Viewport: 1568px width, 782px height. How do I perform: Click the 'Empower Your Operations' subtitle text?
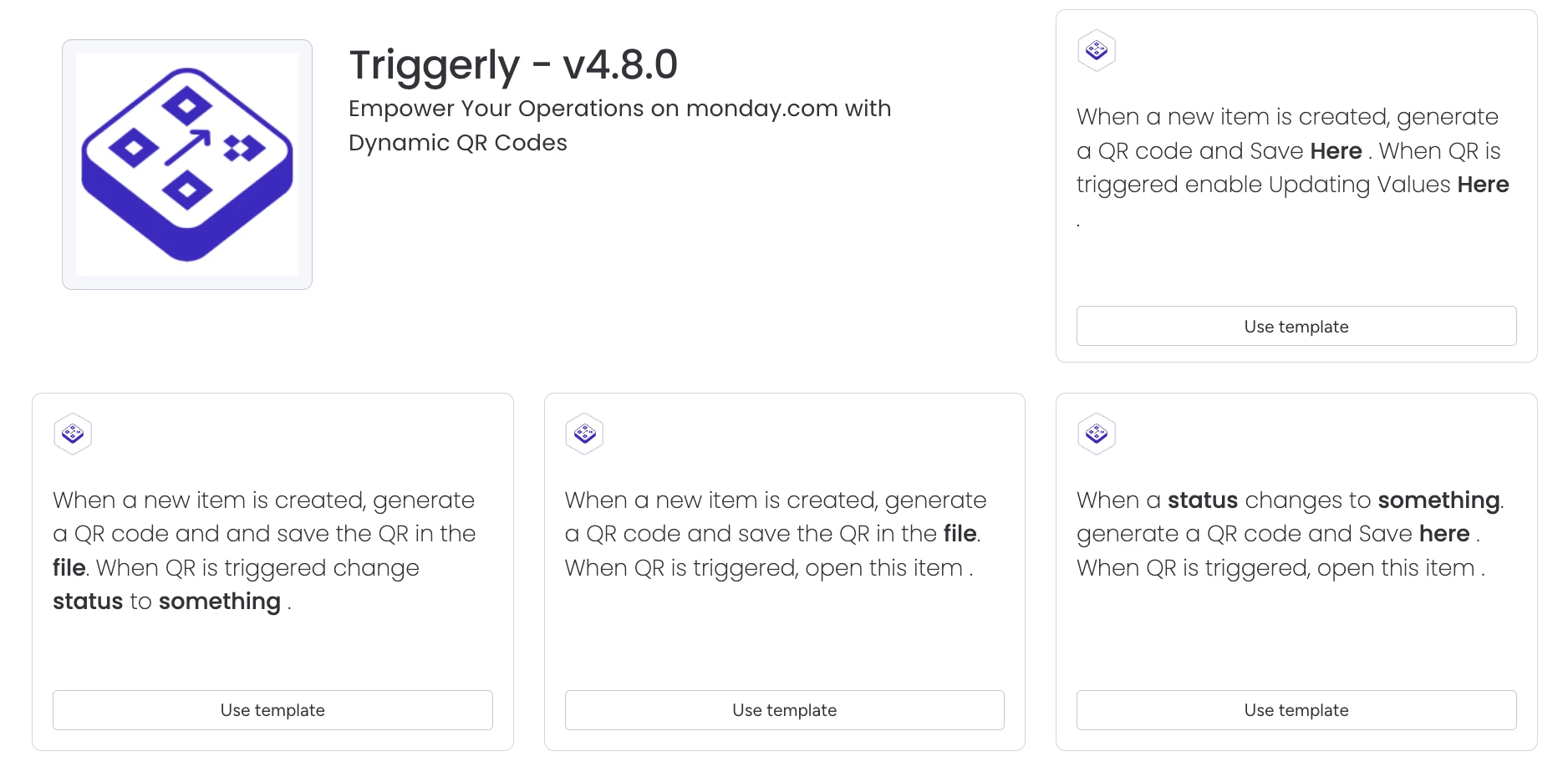point(619,125)
